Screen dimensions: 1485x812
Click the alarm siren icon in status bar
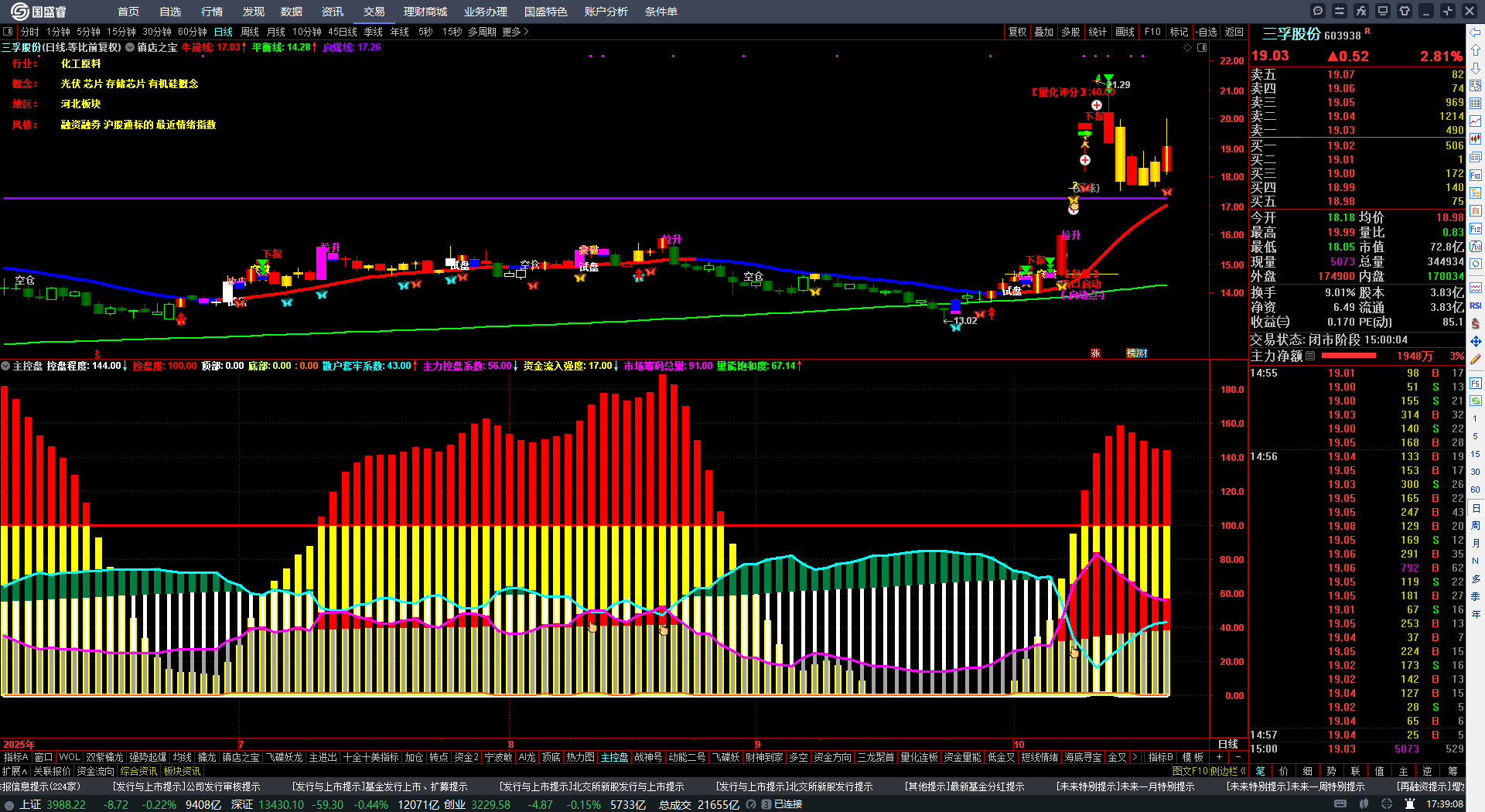point(1409,804)
